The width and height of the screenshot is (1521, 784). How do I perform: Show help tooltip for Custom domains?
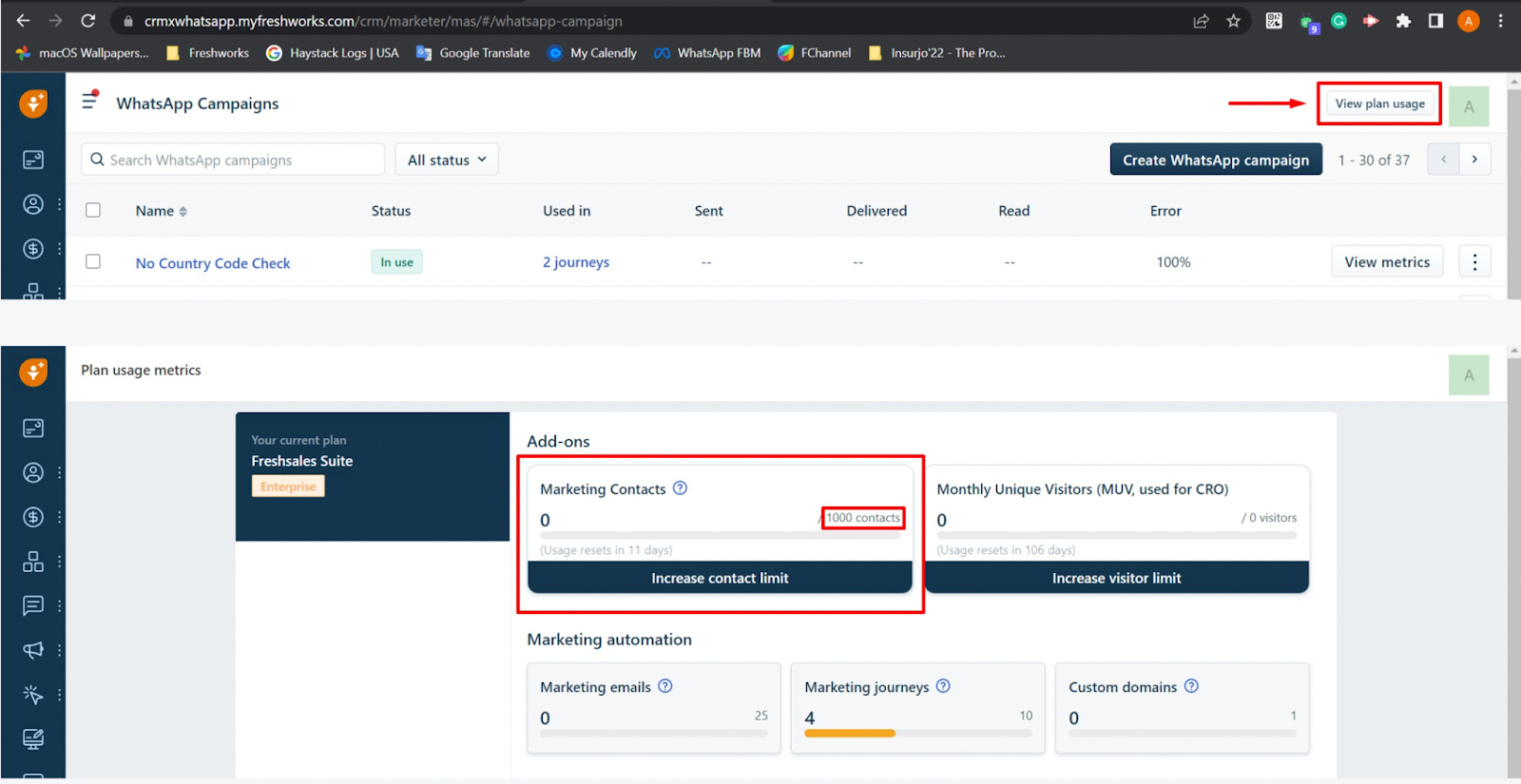pyautogui.click(x=1191, y=686)
